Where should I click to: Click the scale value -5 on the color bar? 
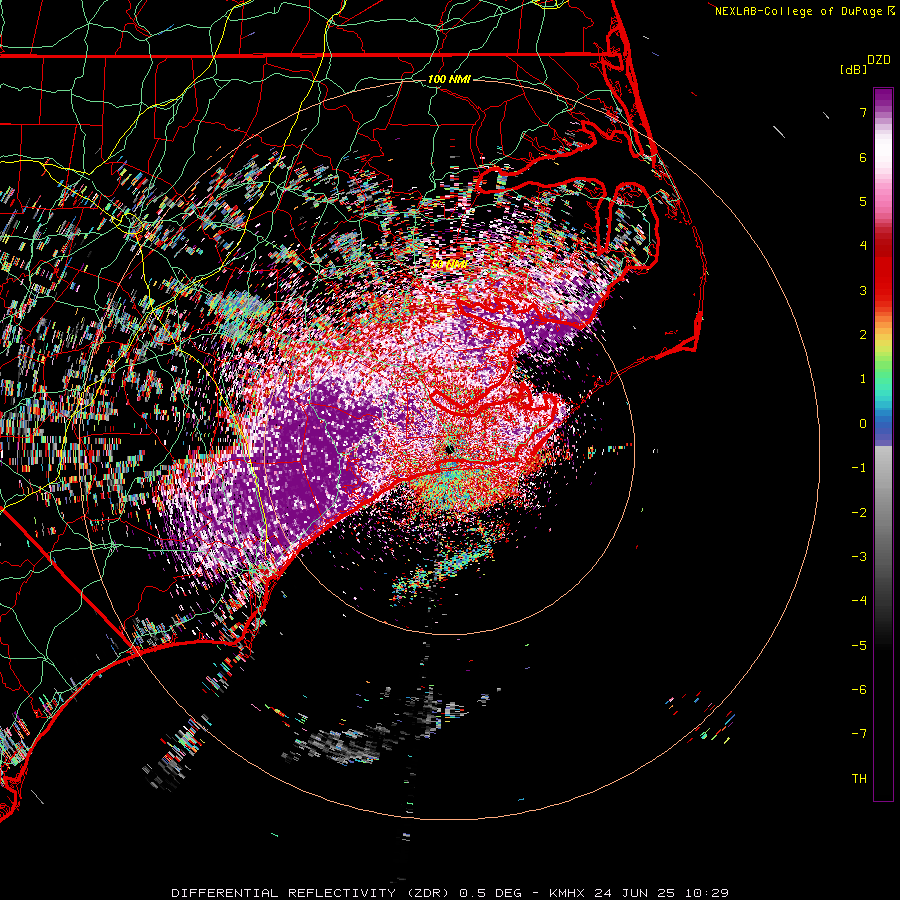[x=859, y=646]
